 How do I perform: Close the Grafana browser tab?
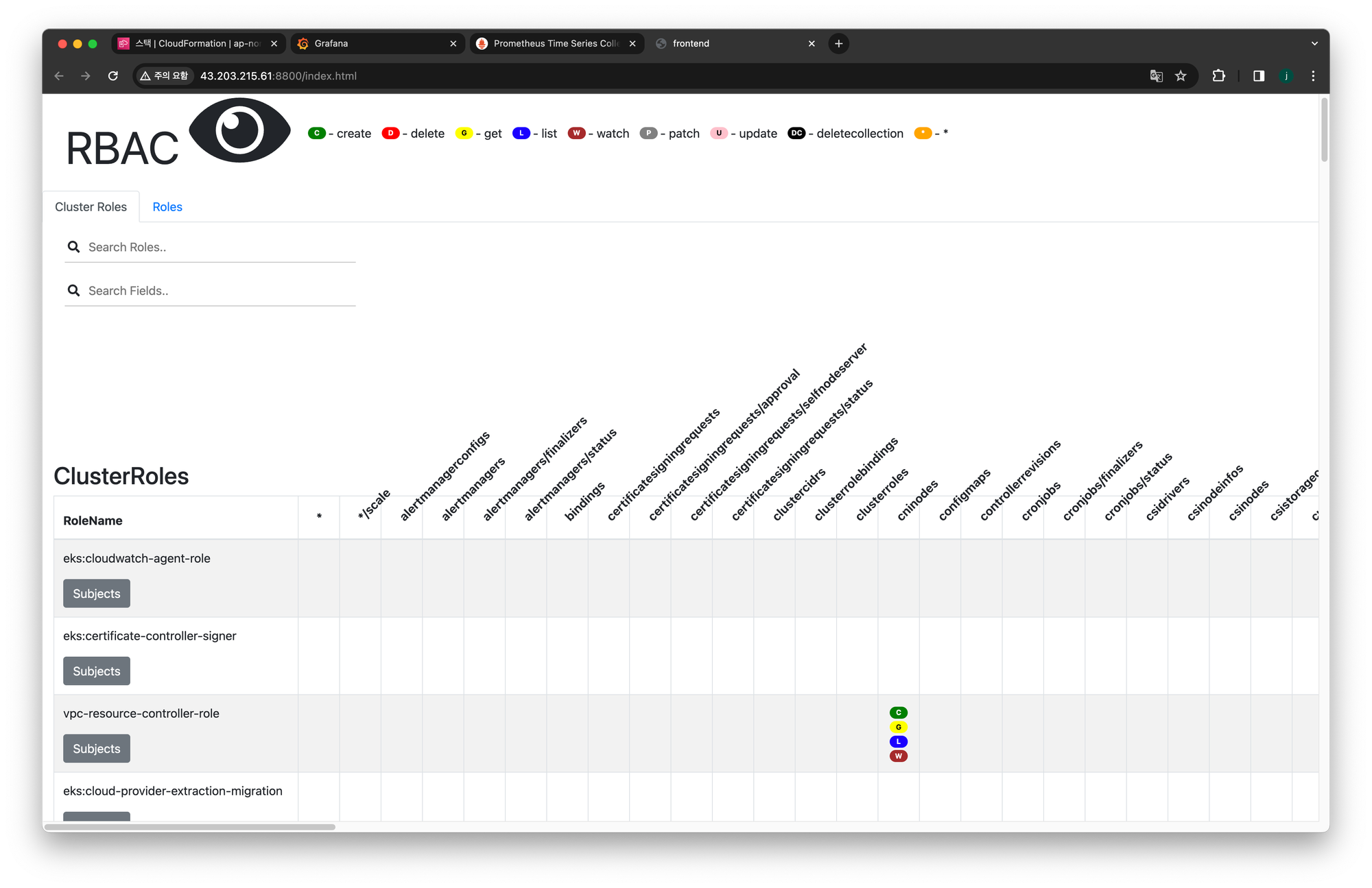click(453, 43)
